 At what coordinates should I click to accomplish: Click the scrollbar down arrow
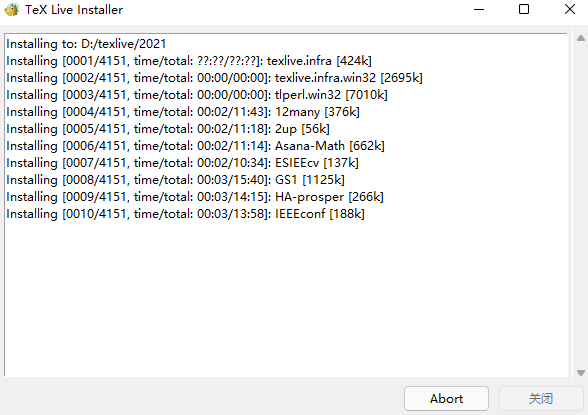point(581,373)
